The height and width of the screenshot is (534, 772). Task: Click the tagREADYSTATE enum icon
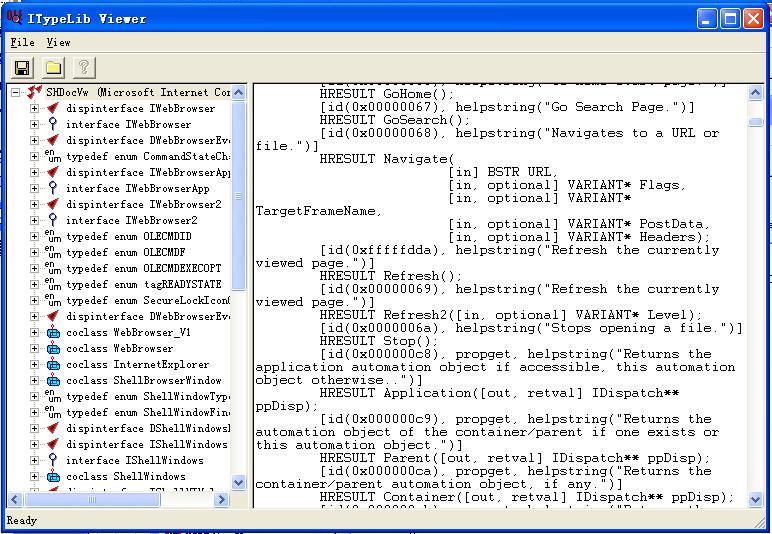[x=53, y=284]
